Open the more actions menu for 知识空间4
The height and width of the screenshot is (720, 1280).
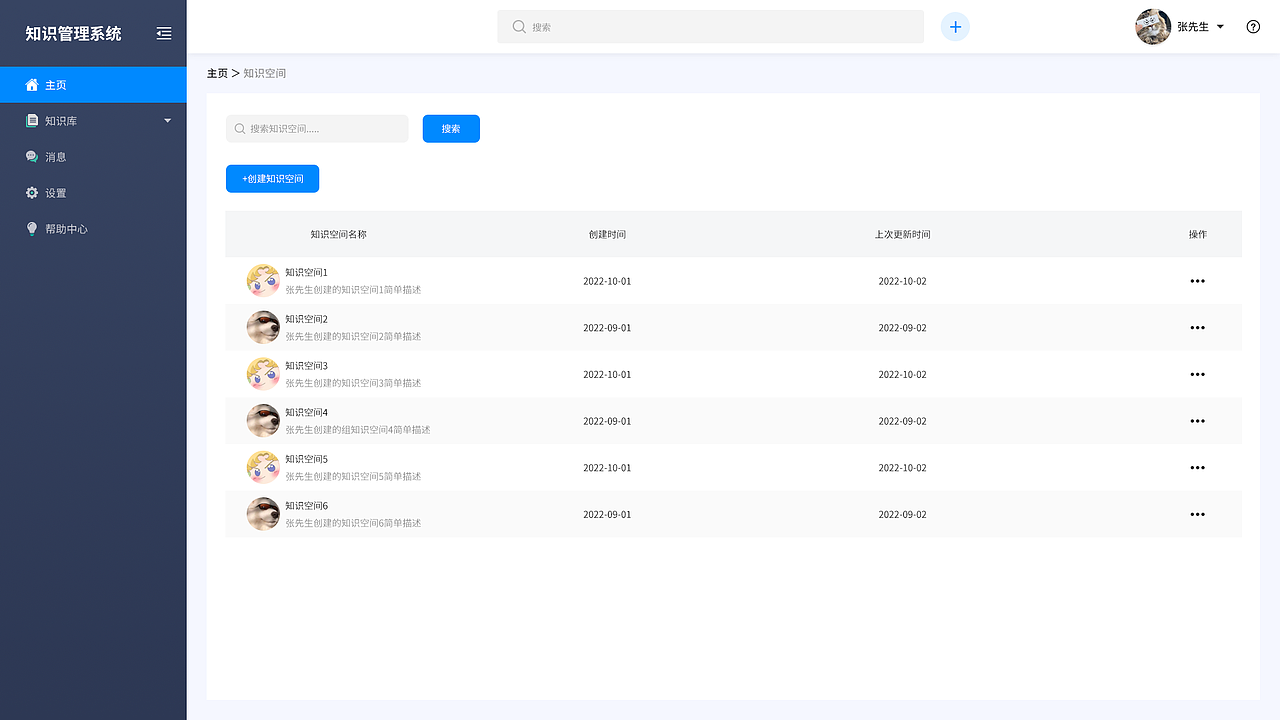[x=1198, y=421]
